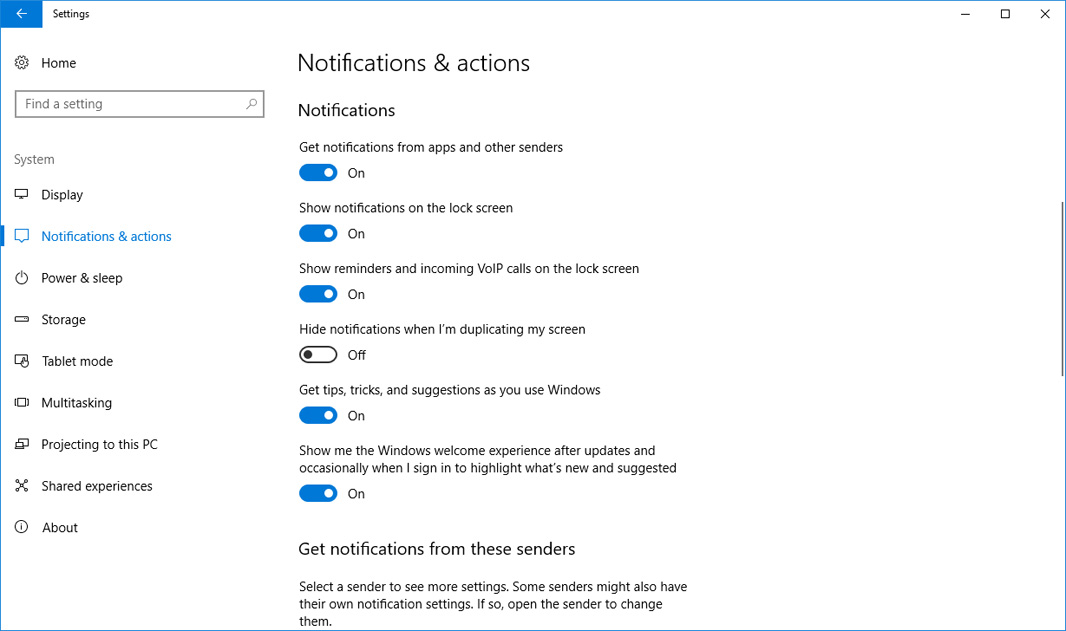This screenshot has width=1066, height=631.
Task: Open Display settings
Action: click(x=62, y=195)
